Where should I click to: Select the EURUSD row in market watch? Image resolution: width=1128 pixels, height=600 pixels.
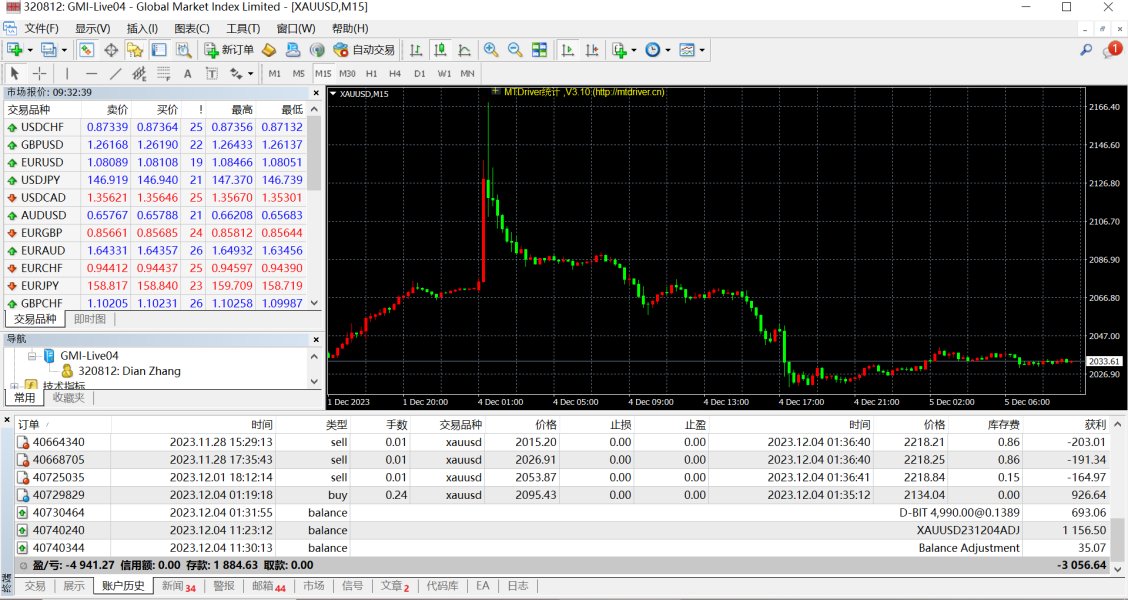tap(42, 162)
